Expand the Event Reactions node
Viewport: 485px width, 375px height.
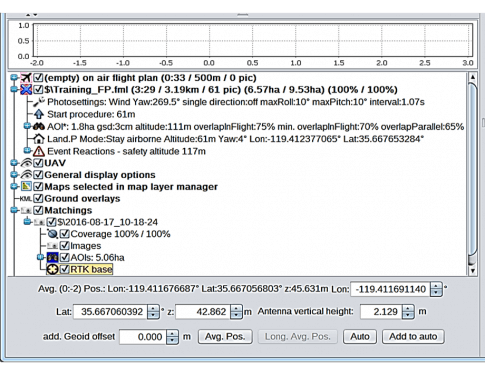(27, 151)
